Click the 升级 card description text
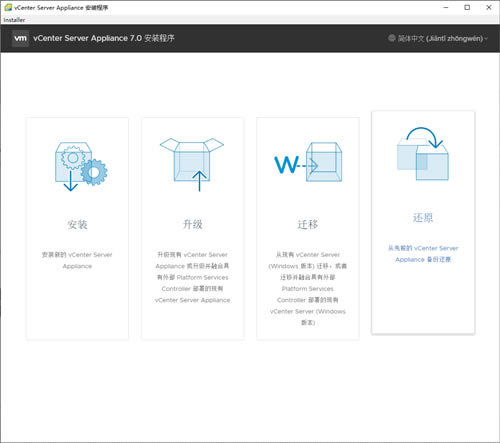Viewport: 500px width, 443px height. (x=193, y=277)
